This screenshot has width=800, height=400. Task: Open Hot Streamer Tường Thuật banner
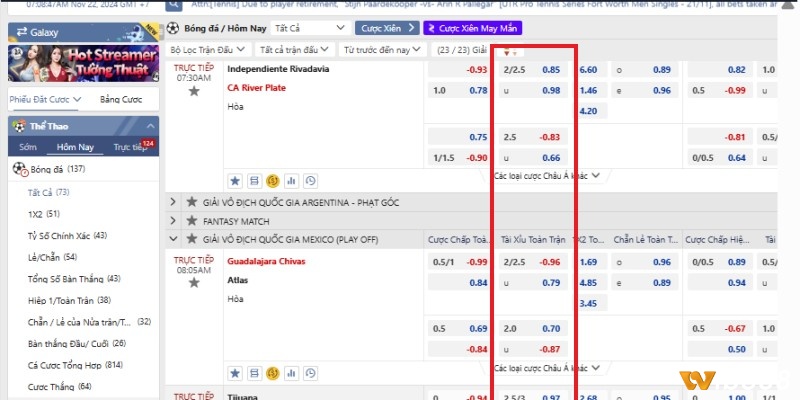83,63
